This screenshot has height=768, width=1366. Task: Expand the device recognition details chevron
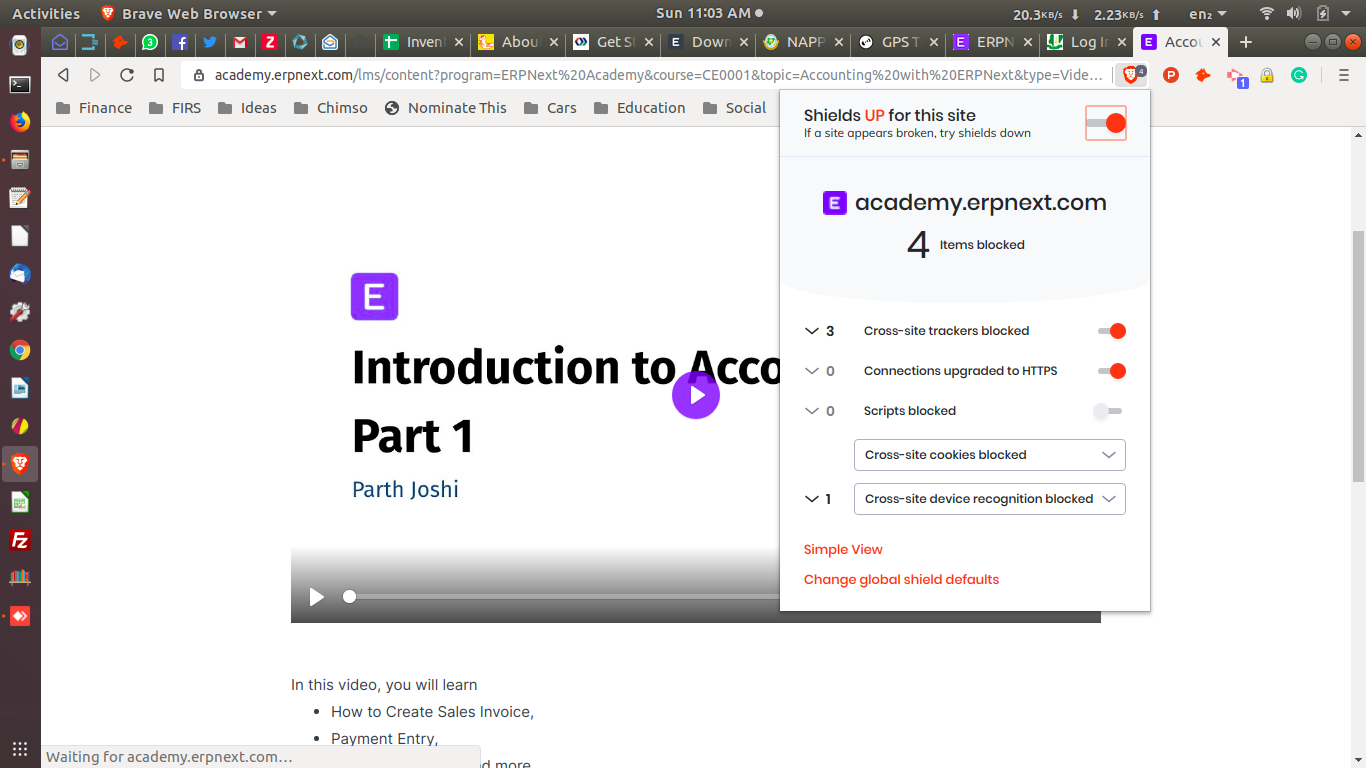[x=811, y=499]
